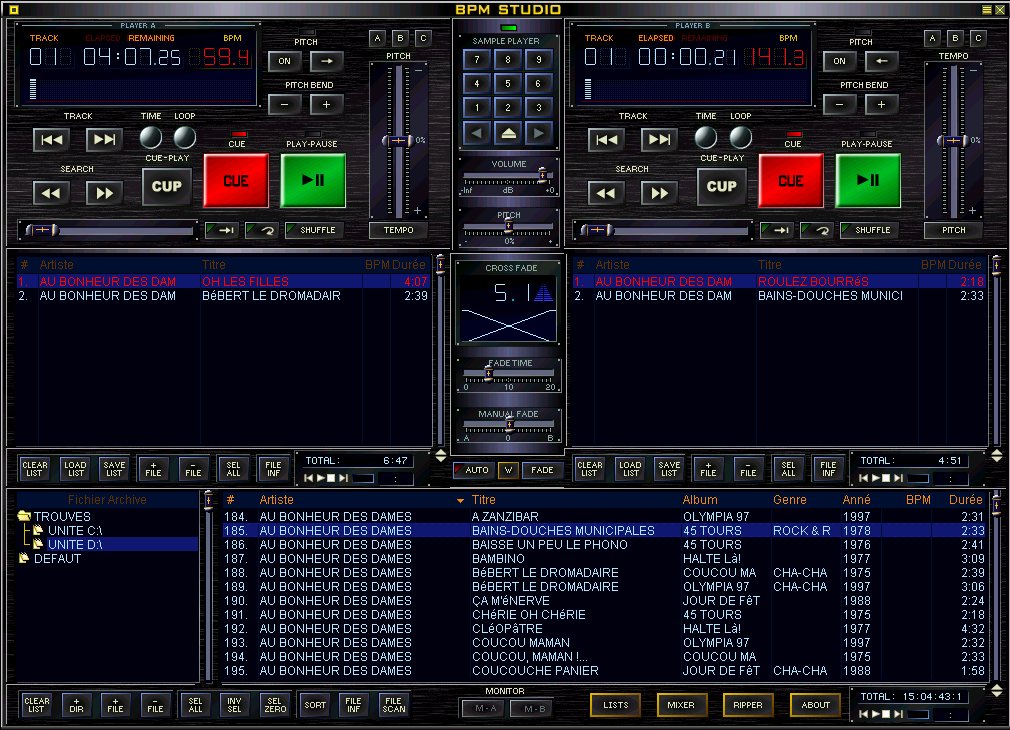Select Player B cue memory C

click(x=978, y=38)
